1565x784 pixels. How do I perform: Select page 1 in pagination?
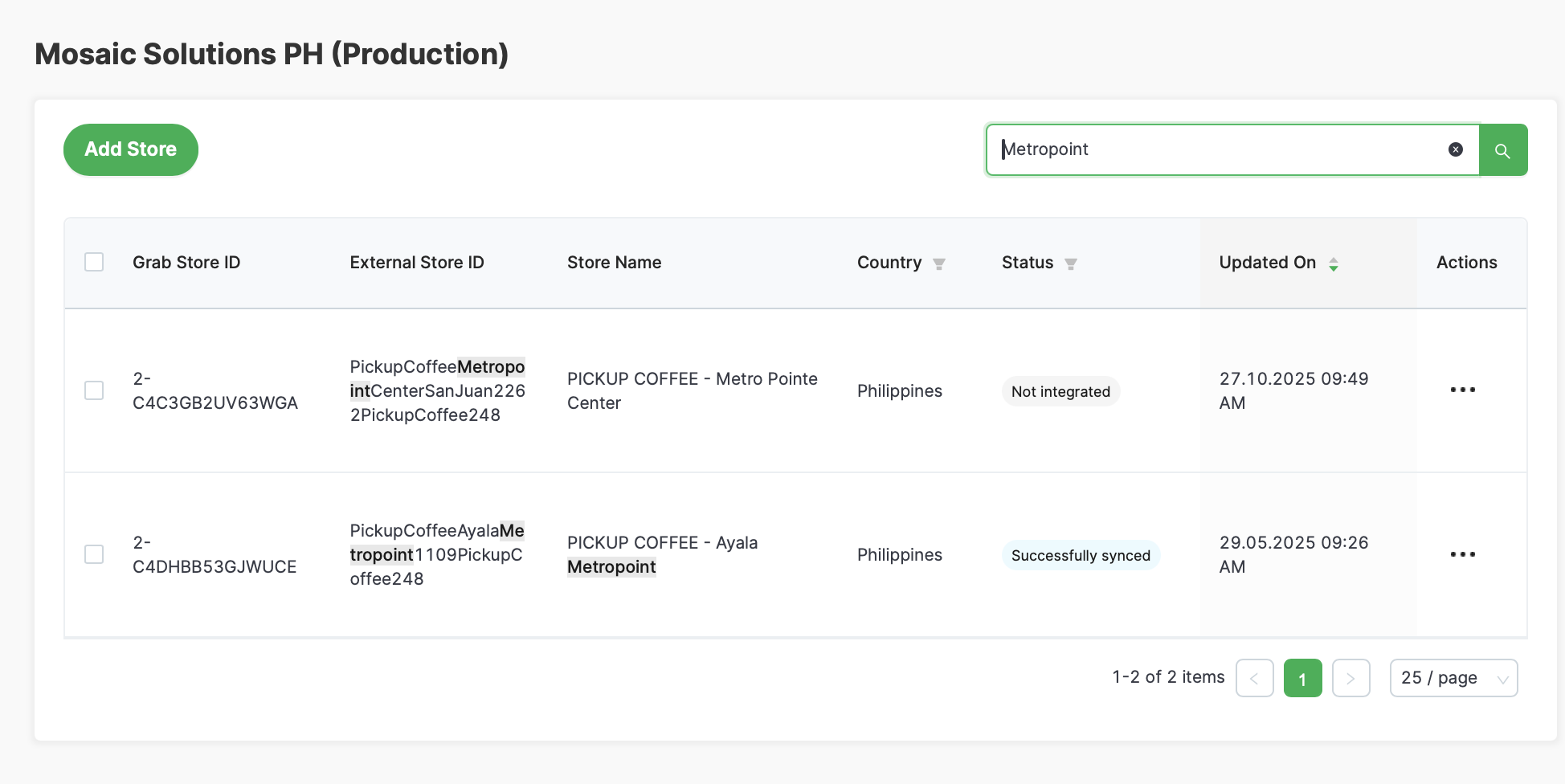click(x=1302, y=678)
